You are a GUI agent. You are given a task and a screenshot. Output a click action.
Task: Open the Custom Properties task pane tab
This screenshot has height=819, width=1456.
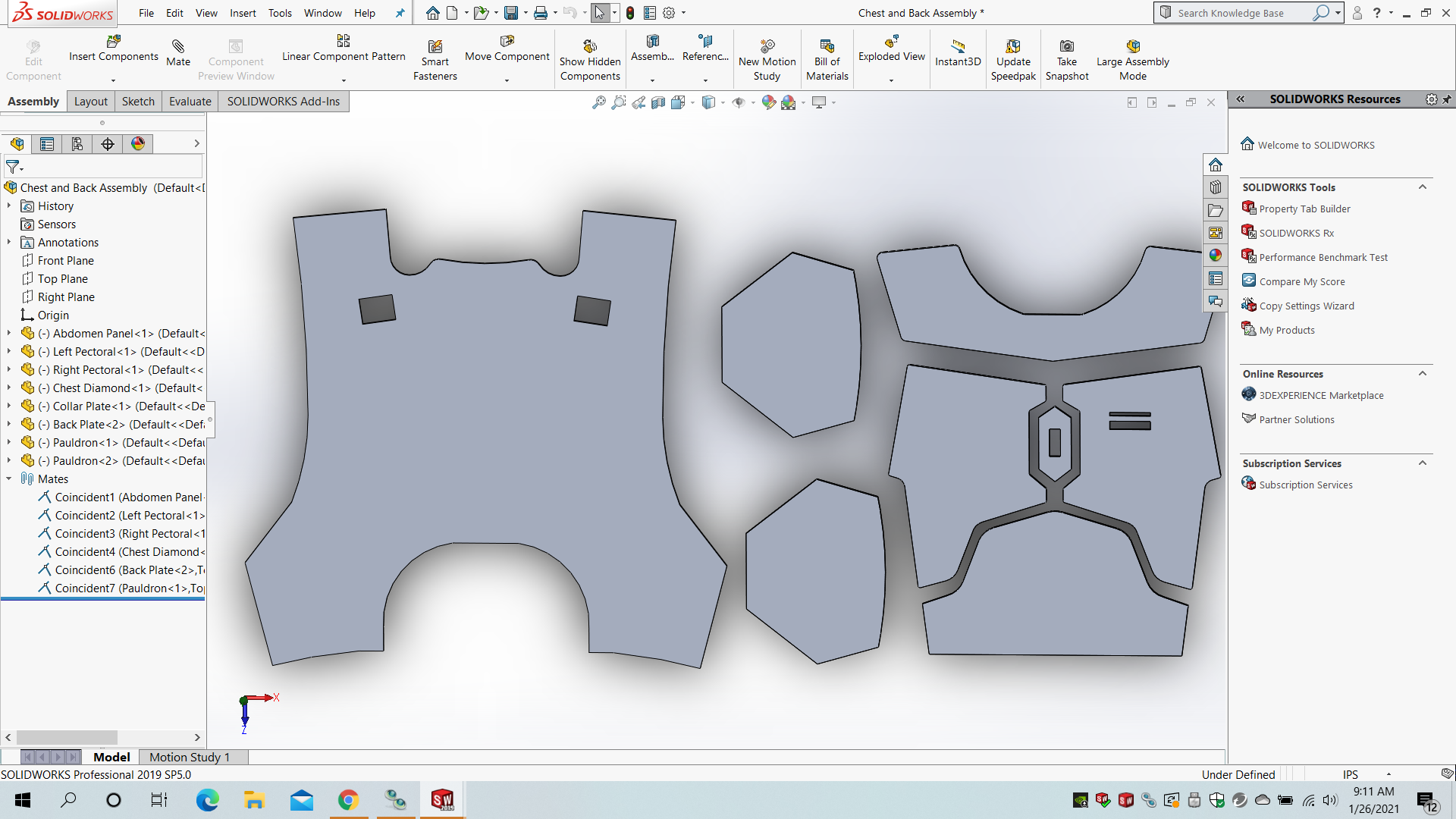coord(1216,278)
